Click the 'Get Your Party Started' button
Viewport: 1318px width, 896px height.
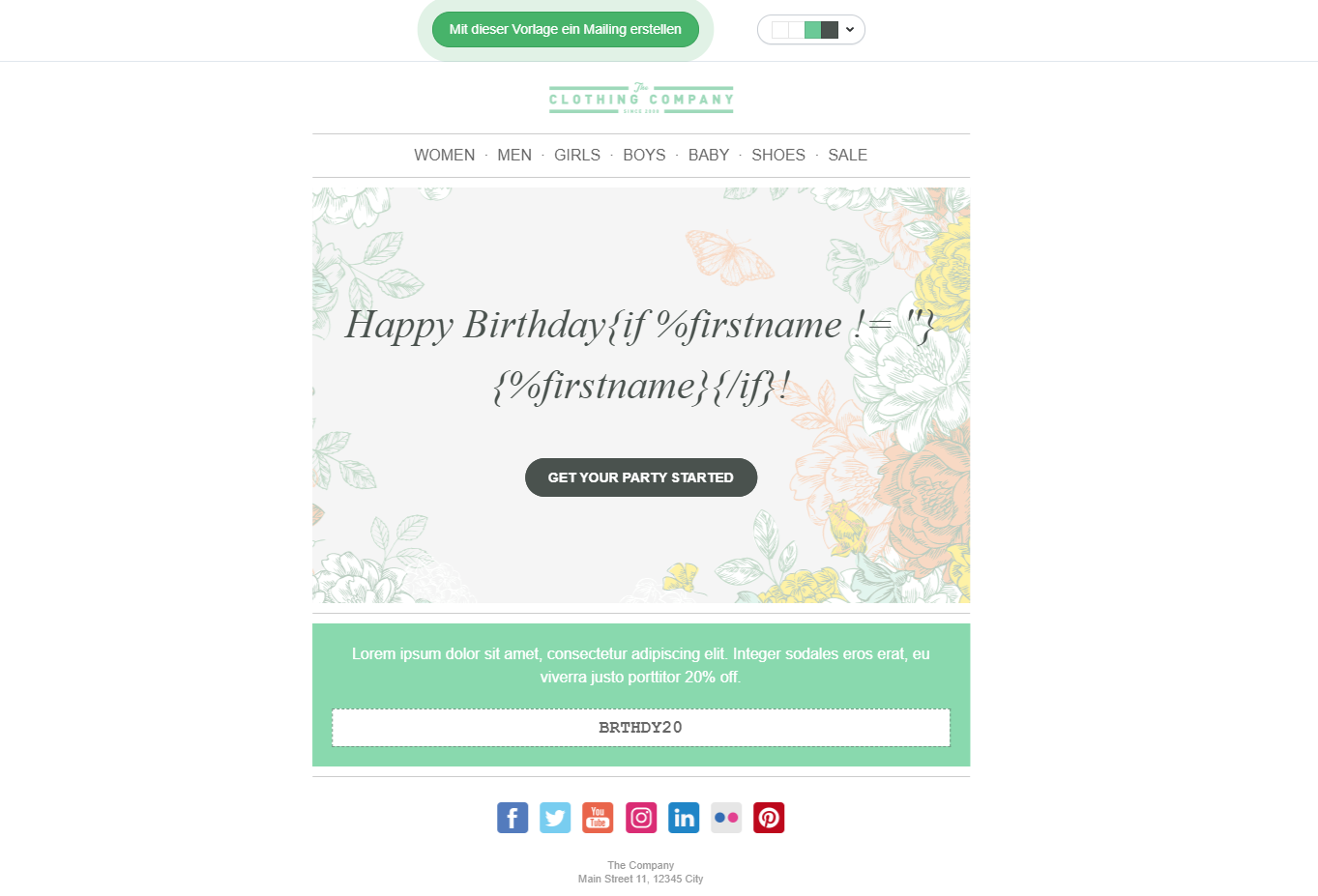point(641,477)
